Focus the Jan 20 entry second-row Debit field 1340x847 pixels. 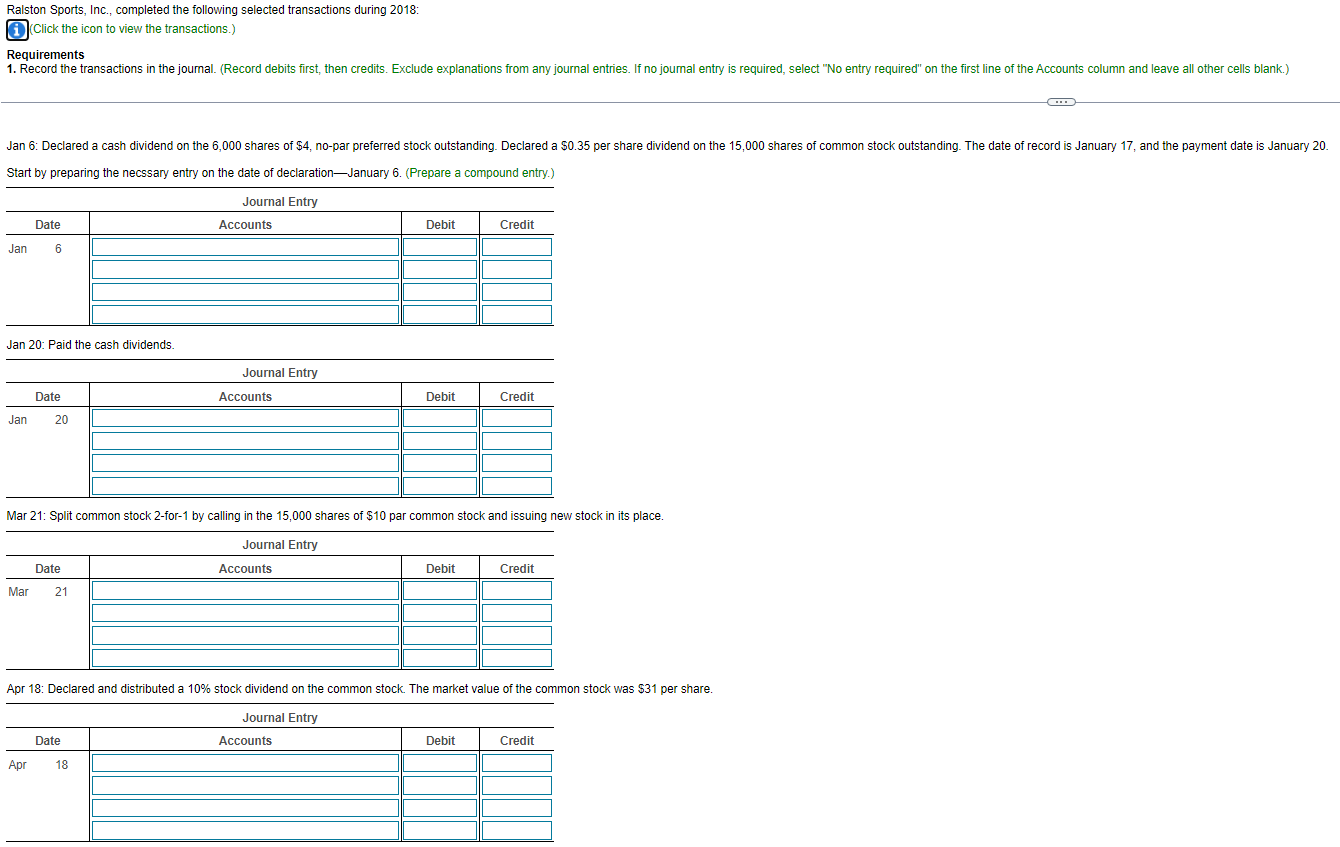[x=440, y=441]
